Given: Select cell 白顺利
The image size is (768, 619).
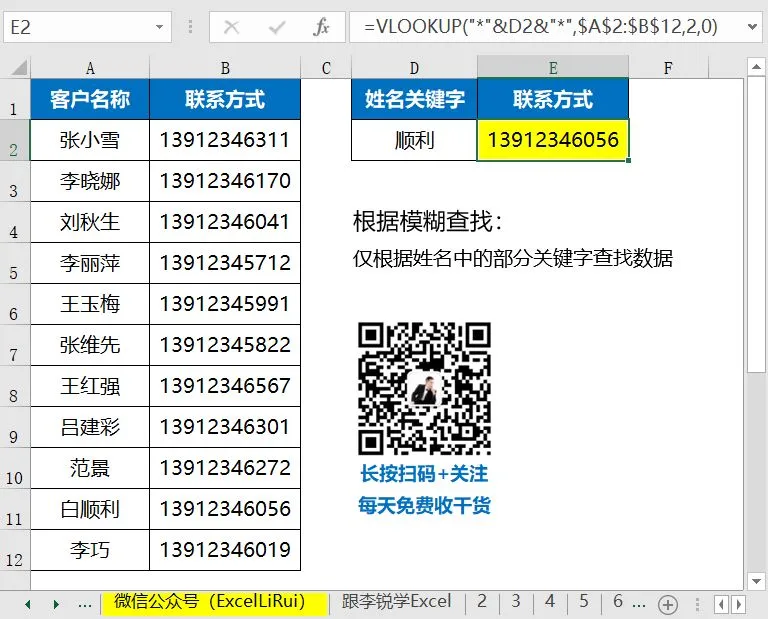Looking at the screenshot, I should 90,509.
